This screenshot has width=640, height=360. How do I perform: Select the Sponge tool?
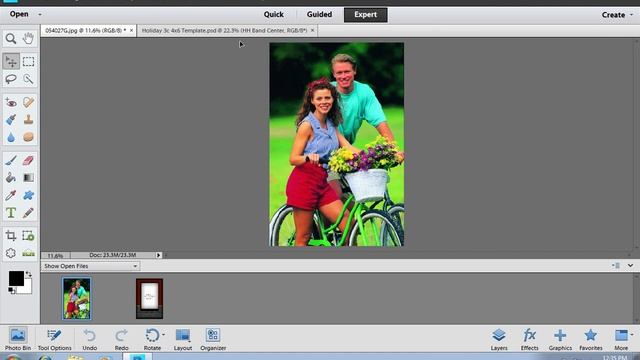coord(28,137)
